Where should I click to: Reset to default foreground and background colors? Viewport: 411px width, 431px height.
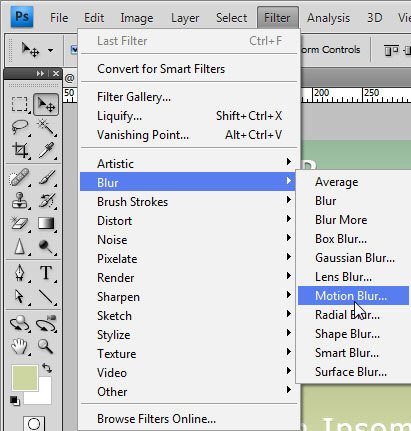click(x=14, y=400)
